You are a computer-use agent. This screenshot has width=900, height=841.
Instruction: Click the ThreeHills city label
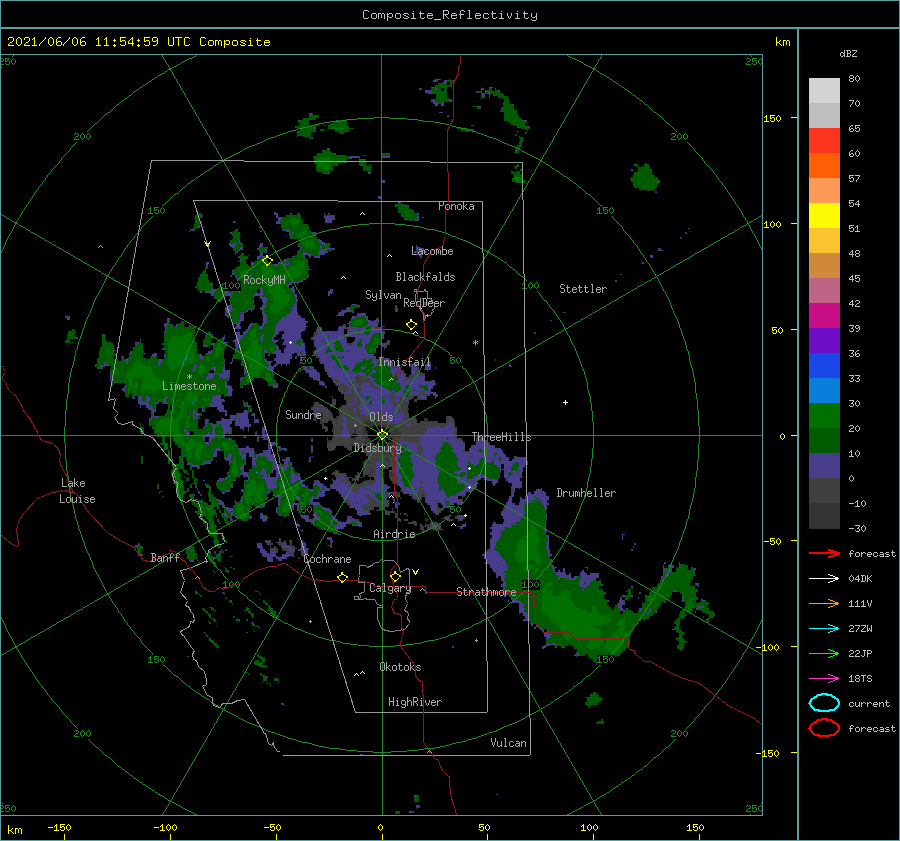502,437
